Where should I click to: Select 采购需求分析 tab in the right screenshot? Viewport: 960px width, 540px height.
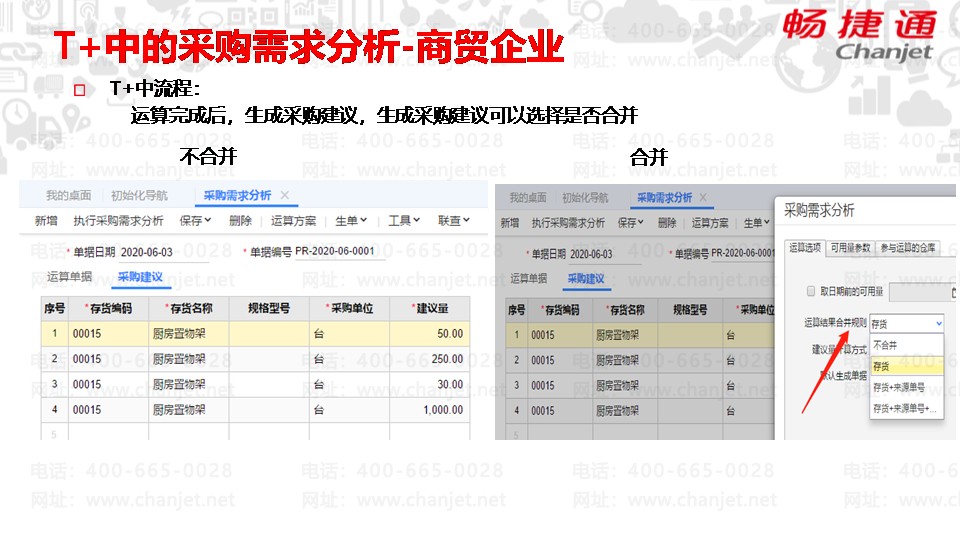click(664, 198)
